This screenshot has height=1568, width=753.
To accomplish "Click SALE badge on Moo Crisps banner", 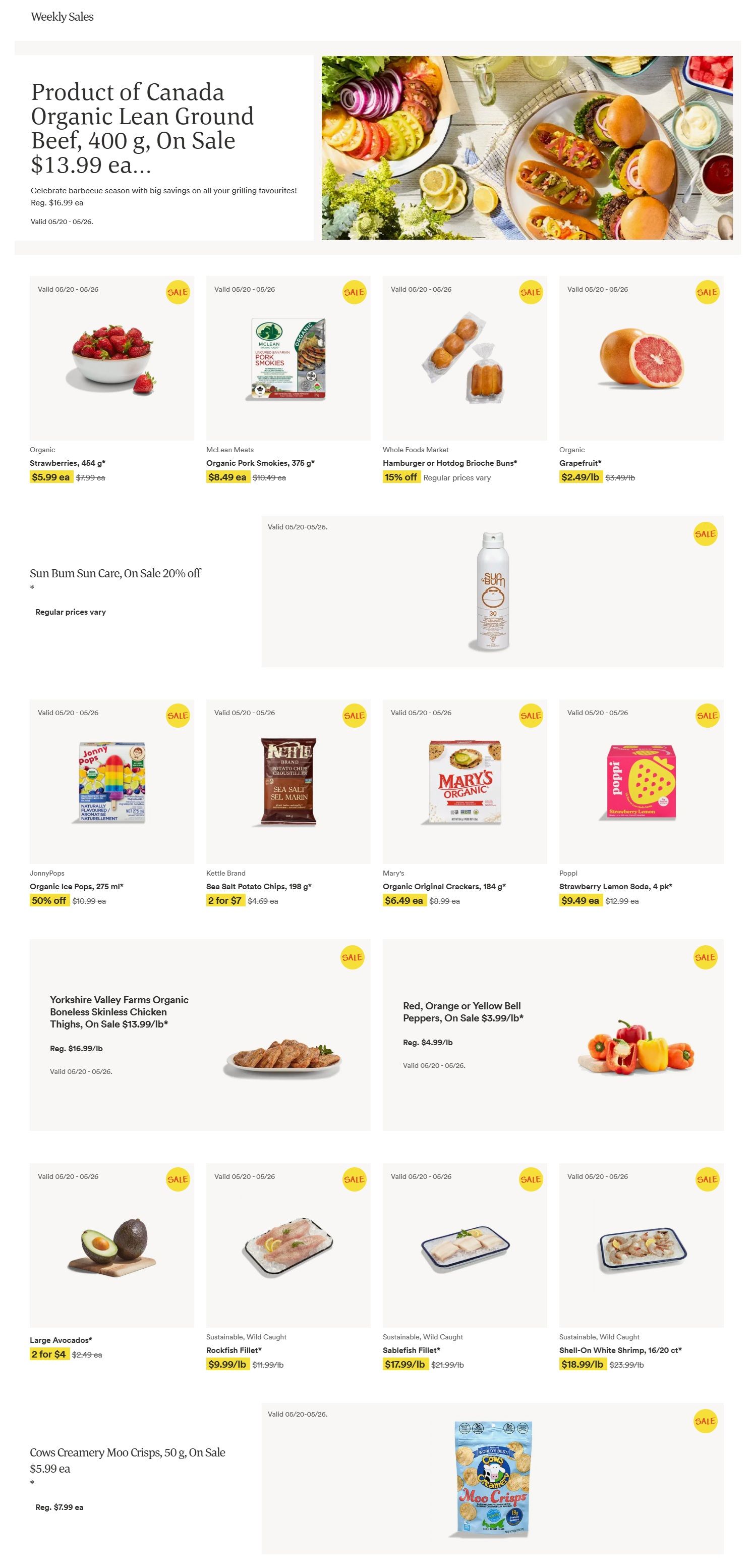I will coord(705,1421).
